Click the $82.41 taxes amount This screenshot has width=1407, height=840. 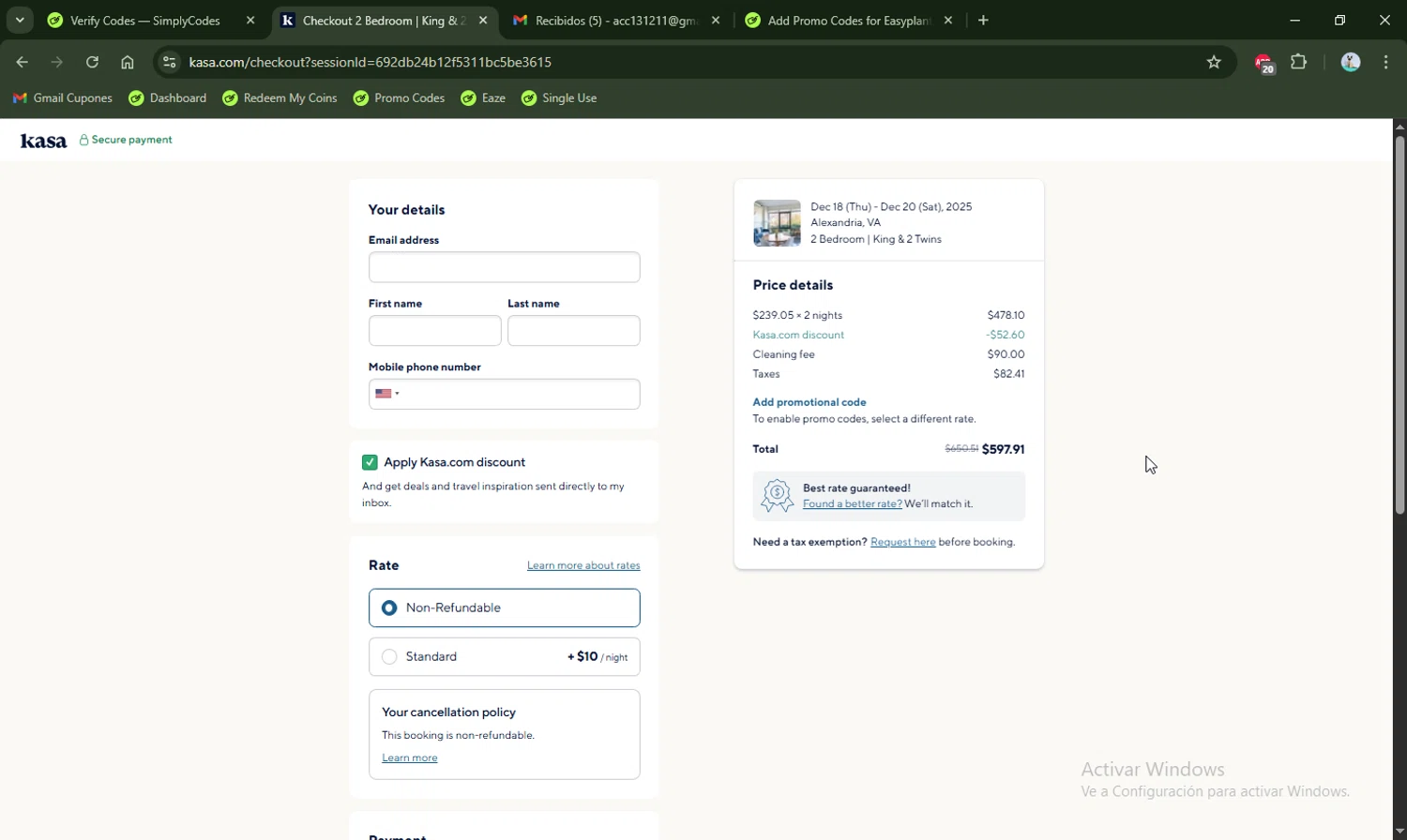[1009, 374]
